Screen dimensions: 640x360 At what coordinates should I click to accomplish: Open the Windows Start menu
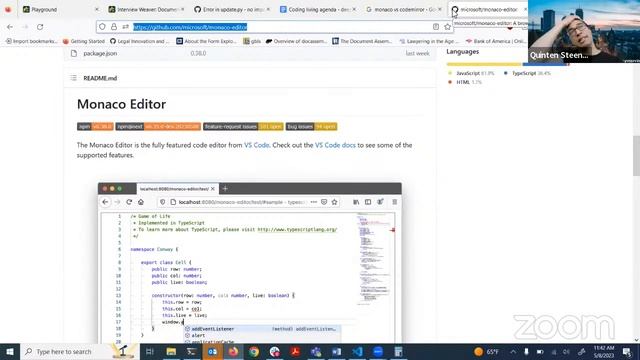pos(9,351)
